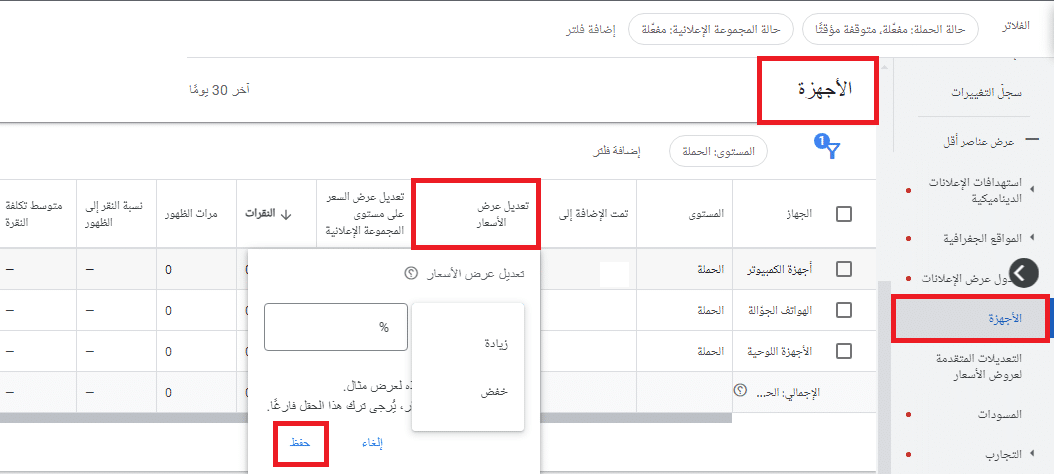Collapse عرض عناصر أقل dash icon
The height and width of the screenshot is (474, 1054).
pos(1031,139)
